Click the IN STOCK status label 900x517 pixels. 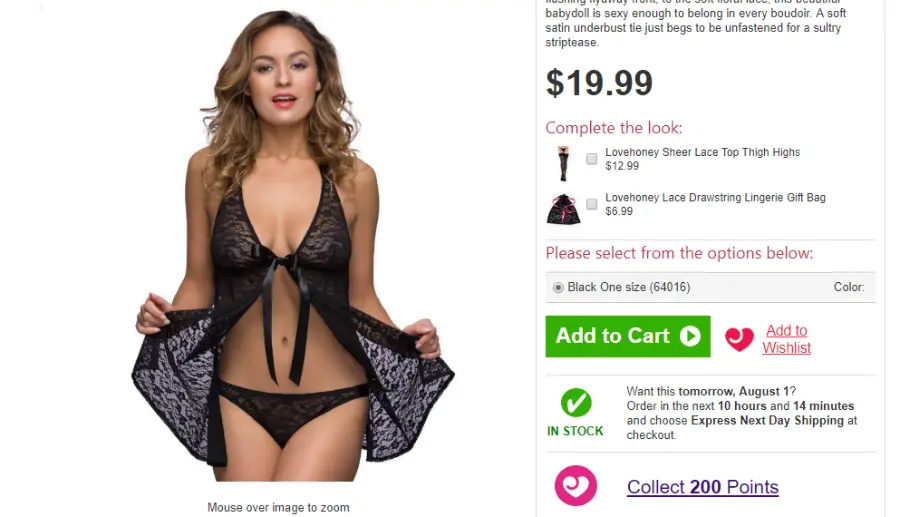point(575,431)
